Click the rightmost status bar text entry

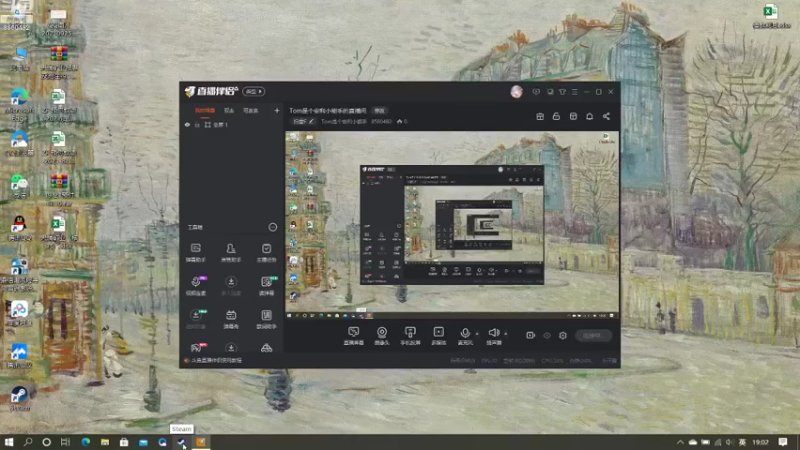point(609,360)
